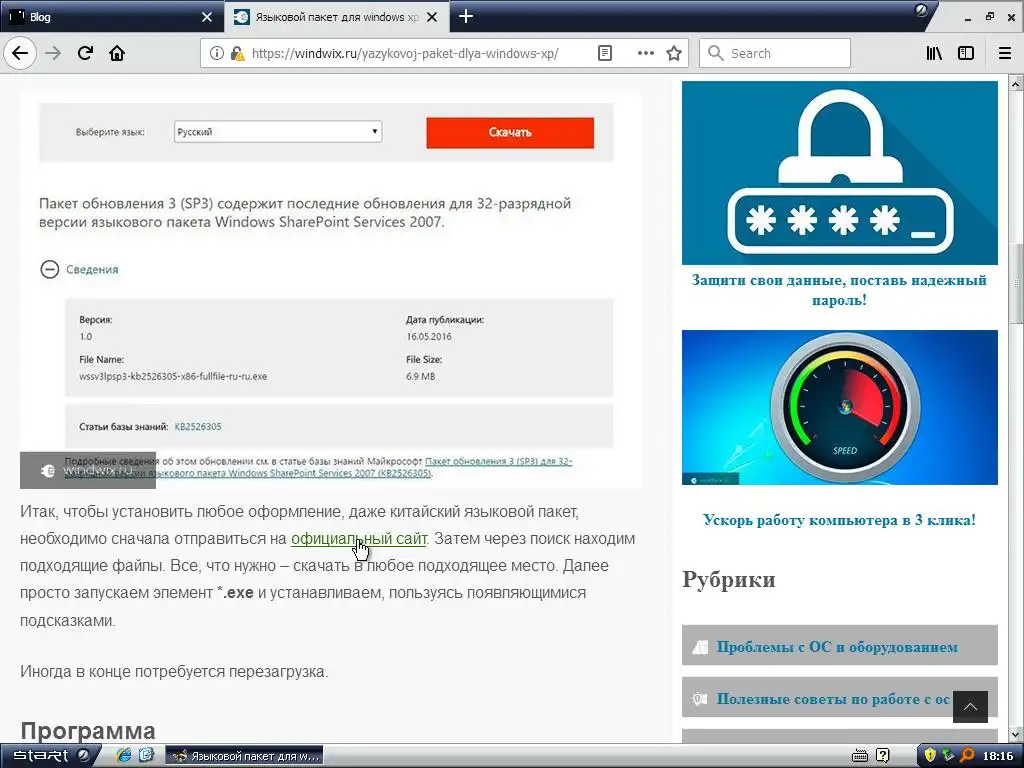Focus the Search box in toolbar

pos(775,53)
